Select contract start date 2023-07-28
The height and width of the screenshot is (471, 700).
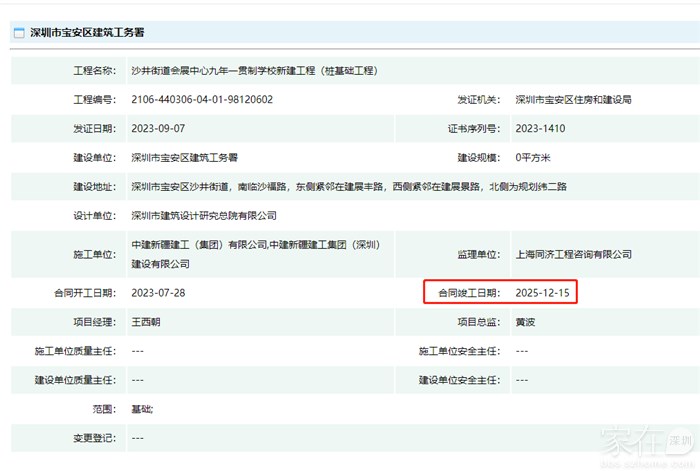(x=158, y=293)
